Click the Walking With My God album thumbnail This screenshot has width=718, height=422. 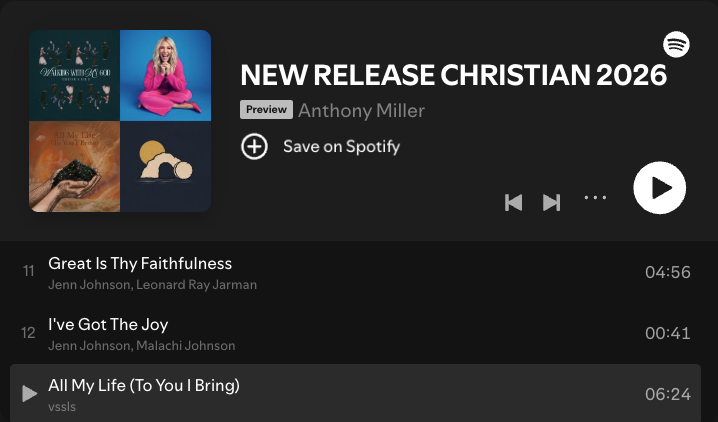[74, 76]
